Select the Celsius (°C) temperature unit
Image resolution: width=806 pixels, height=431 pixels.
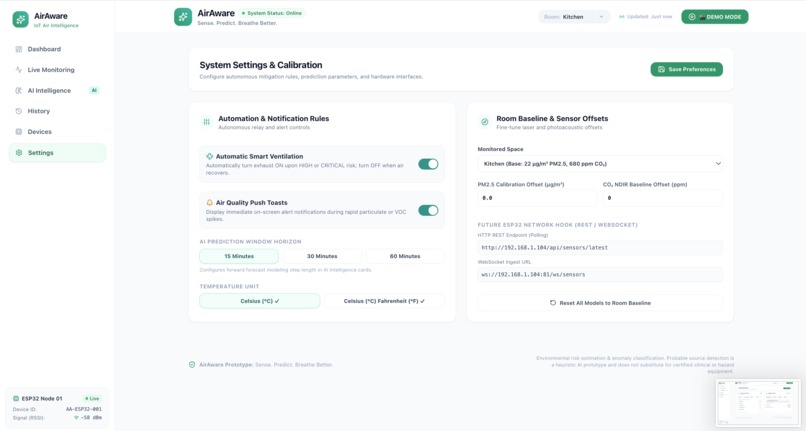(x=260, y=301)
